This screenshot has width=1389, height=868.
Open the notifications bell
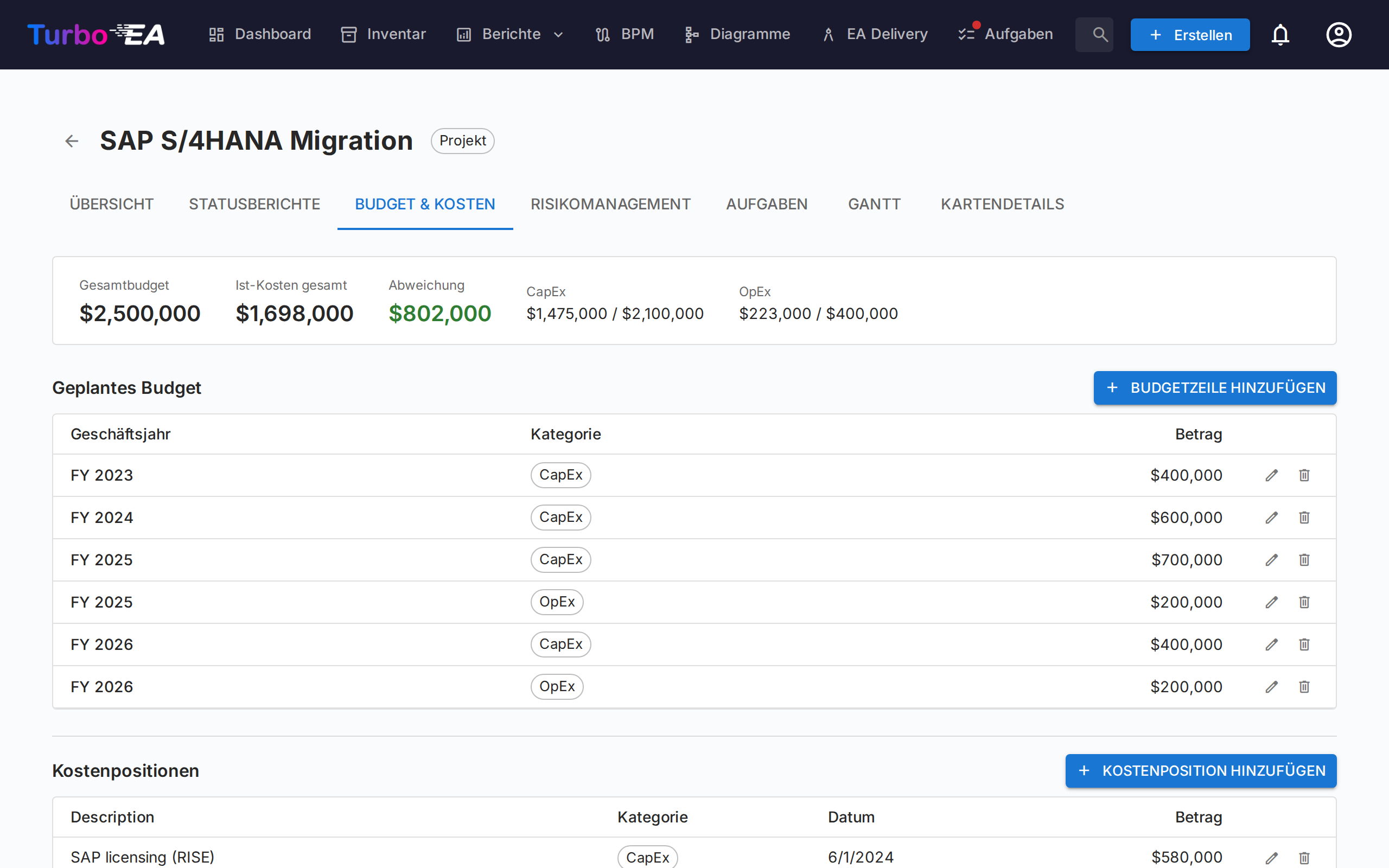click(x=1280, y=34)
